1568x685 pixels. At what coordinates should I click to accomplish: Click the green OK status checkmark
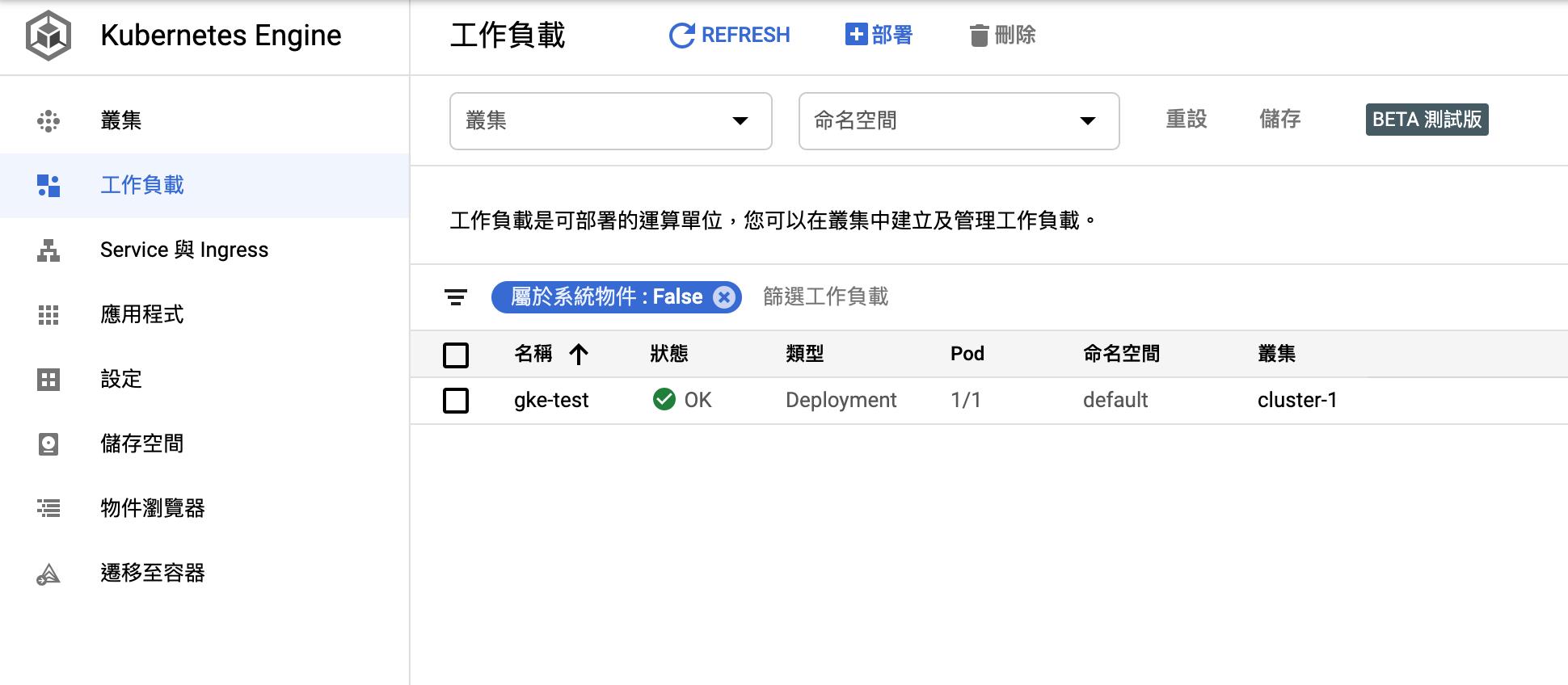pos(664,399)
